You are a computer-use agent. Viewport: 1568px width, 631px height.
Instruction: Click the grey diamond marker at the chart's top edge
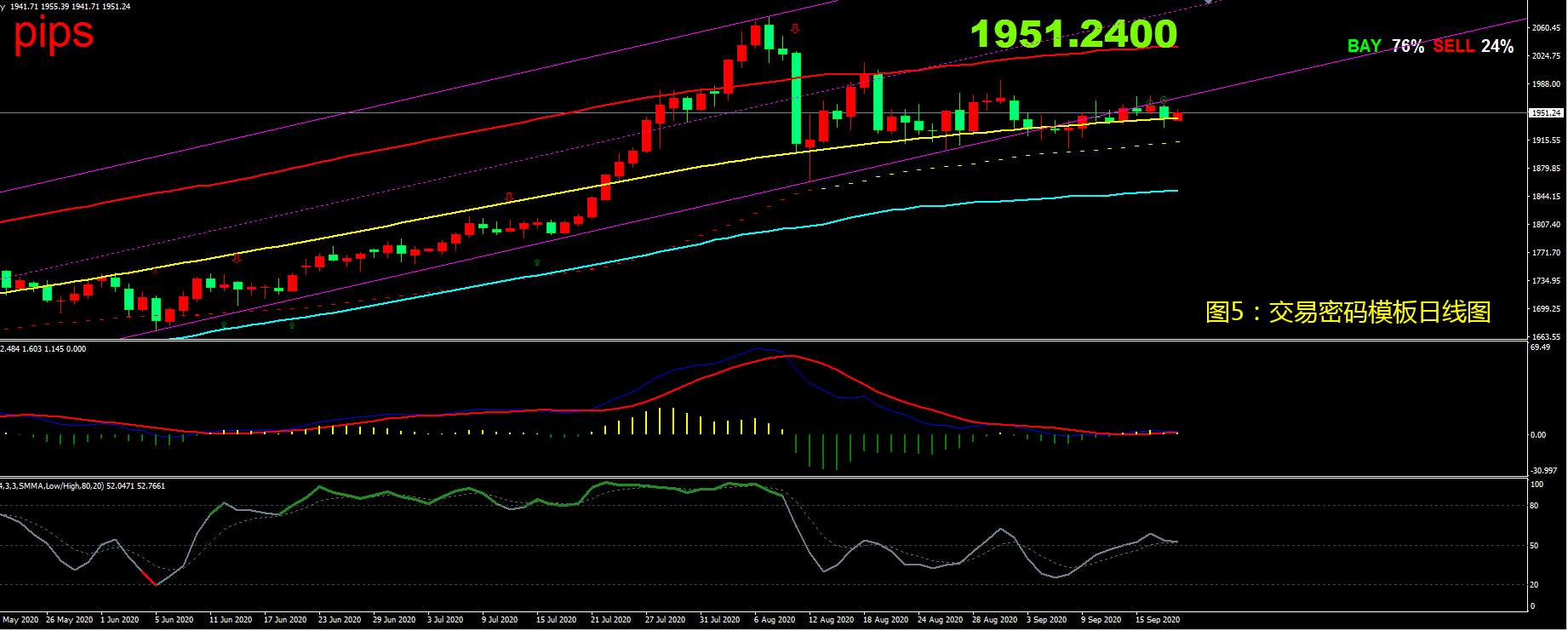tap(1208, 2)
